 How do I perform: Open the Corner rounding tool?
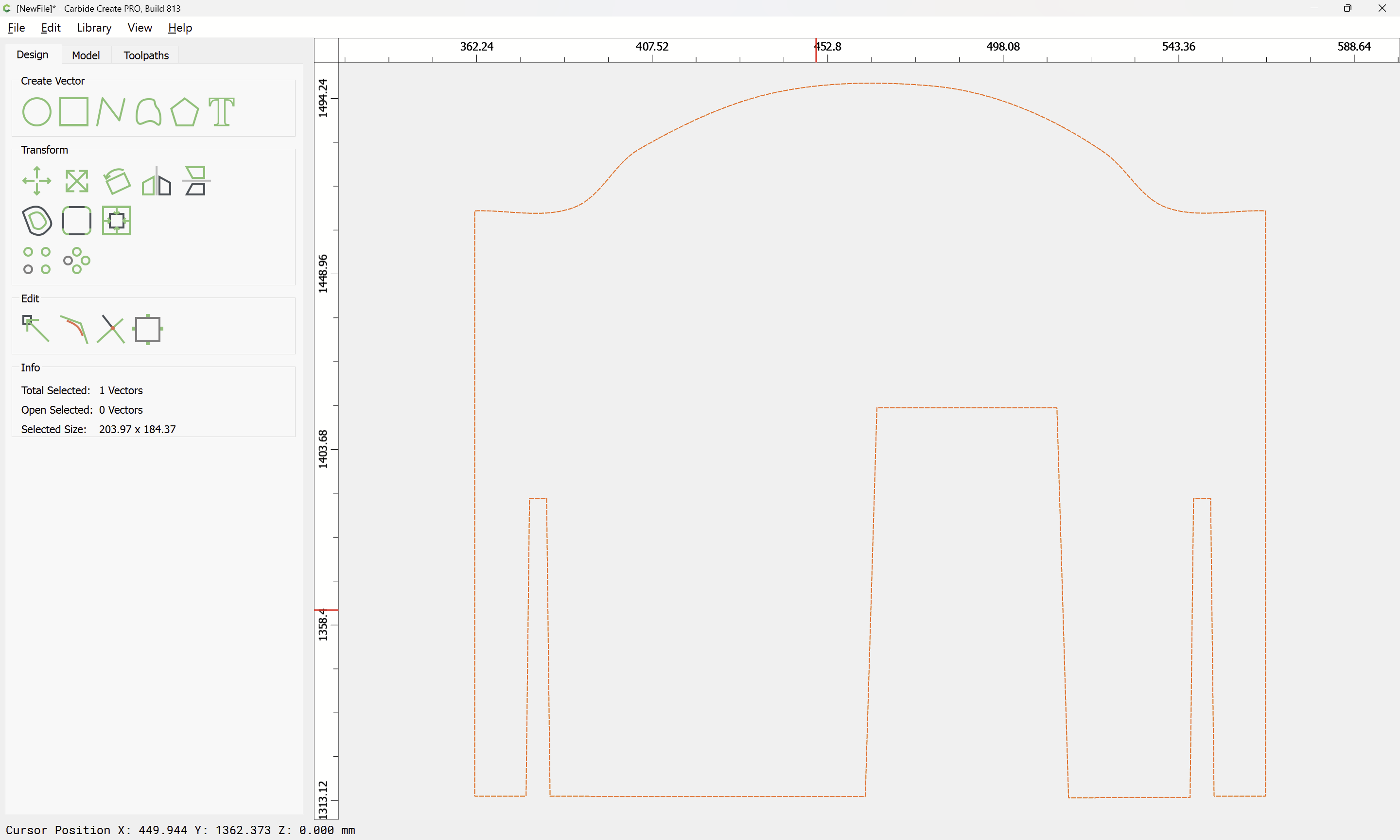pyautogui.click(x=76, y=221)
